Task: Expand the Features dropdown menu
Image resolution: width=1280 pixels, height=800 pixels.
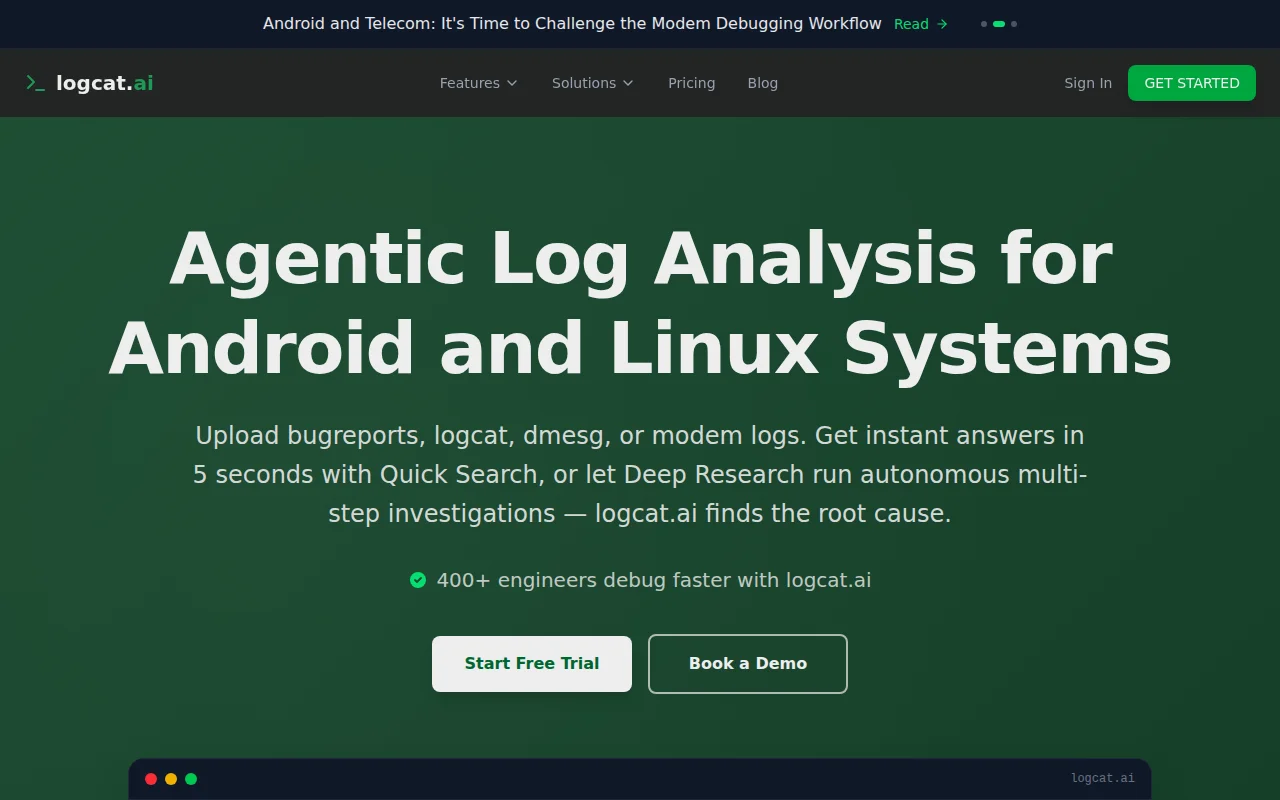Action: point(479,83)
